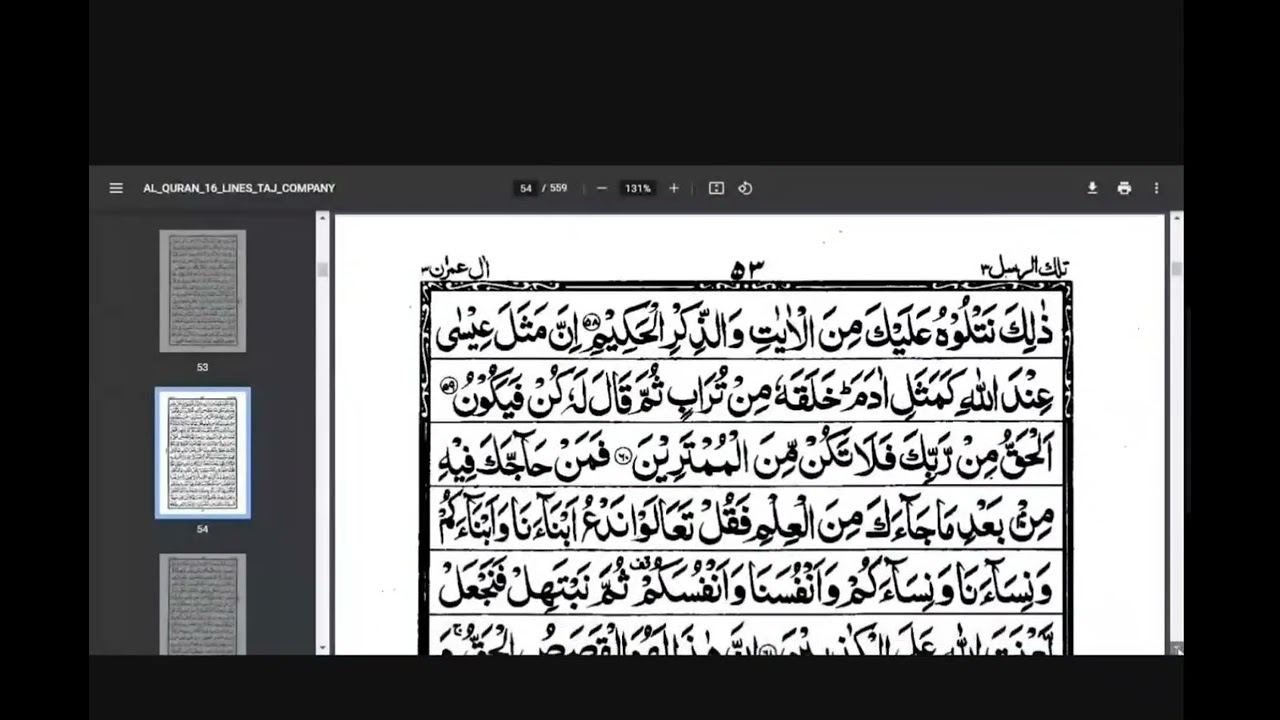
Task: Toggle the sidebar hamburger menu
Action: pos(116,188)
